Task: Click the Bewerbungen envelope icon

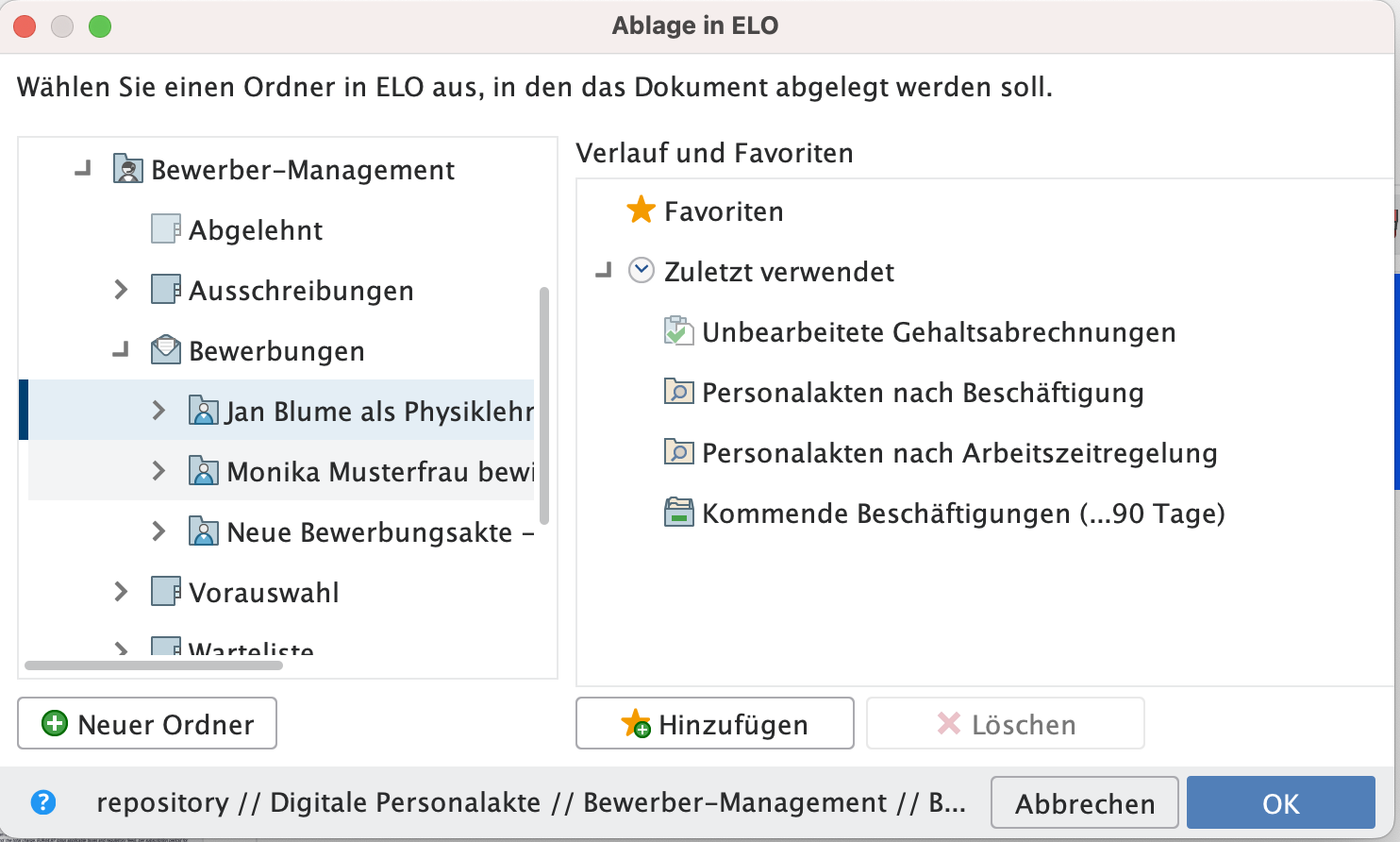Action: pyautogui.click(x=165, y=349)
